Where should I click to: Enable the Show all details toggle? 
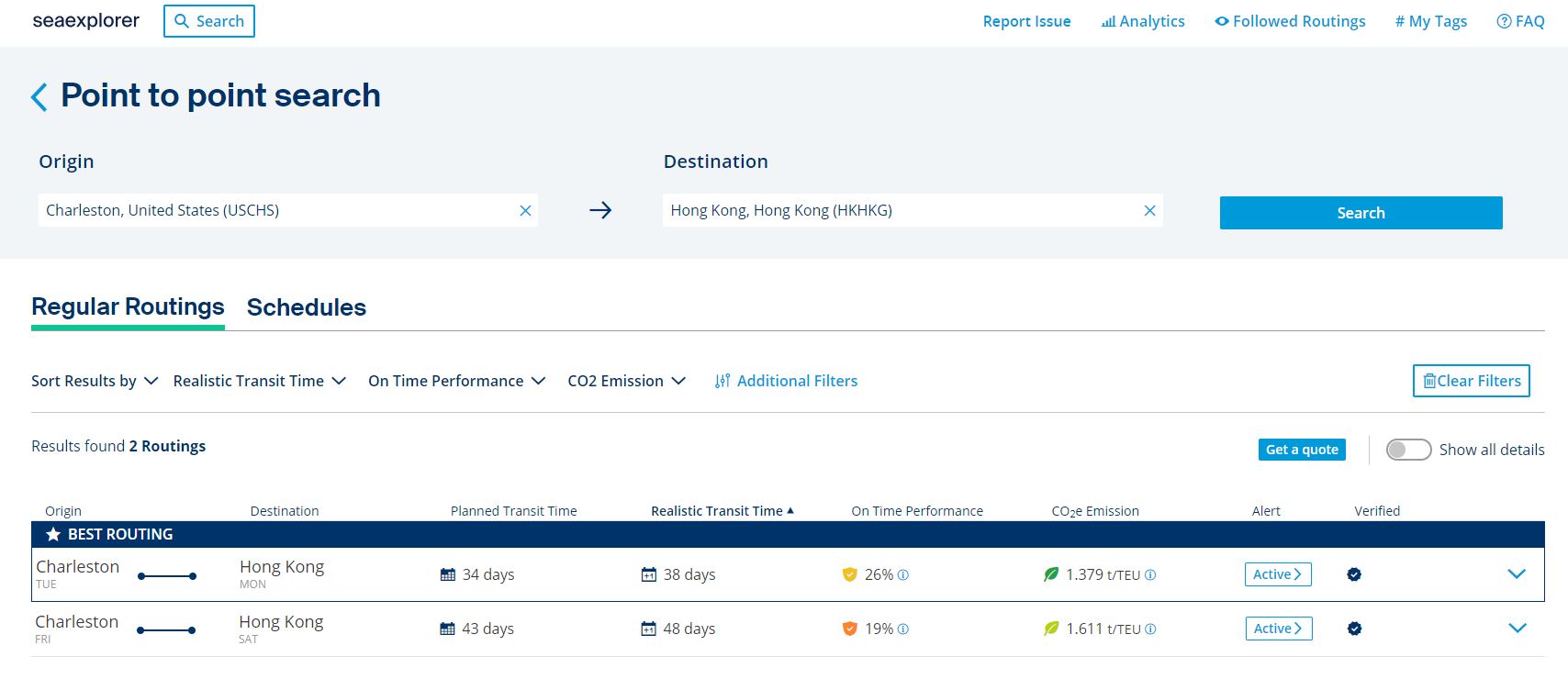(1408, 450)
